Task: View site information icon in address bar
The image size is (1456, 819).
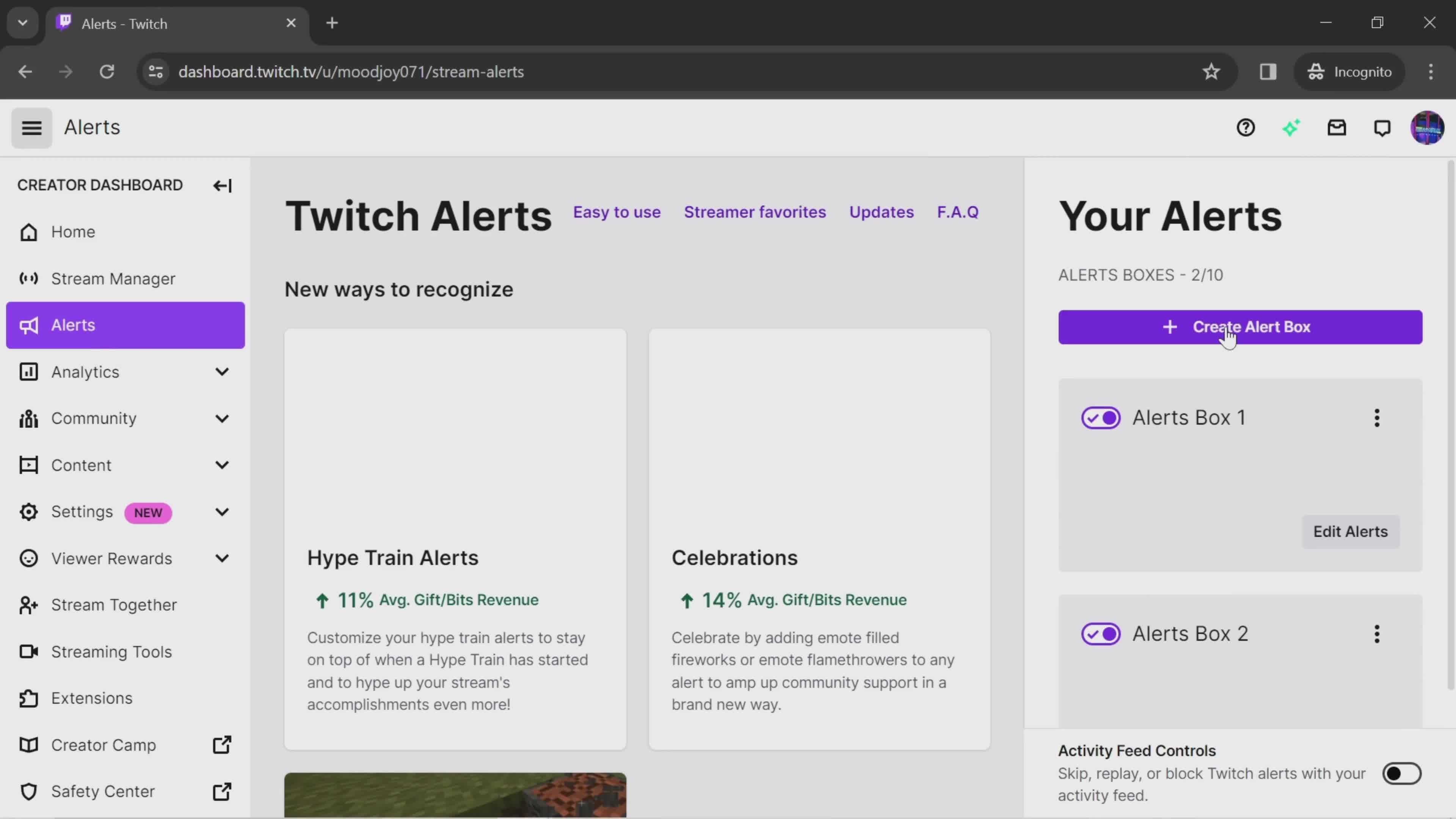Action: 156,72
